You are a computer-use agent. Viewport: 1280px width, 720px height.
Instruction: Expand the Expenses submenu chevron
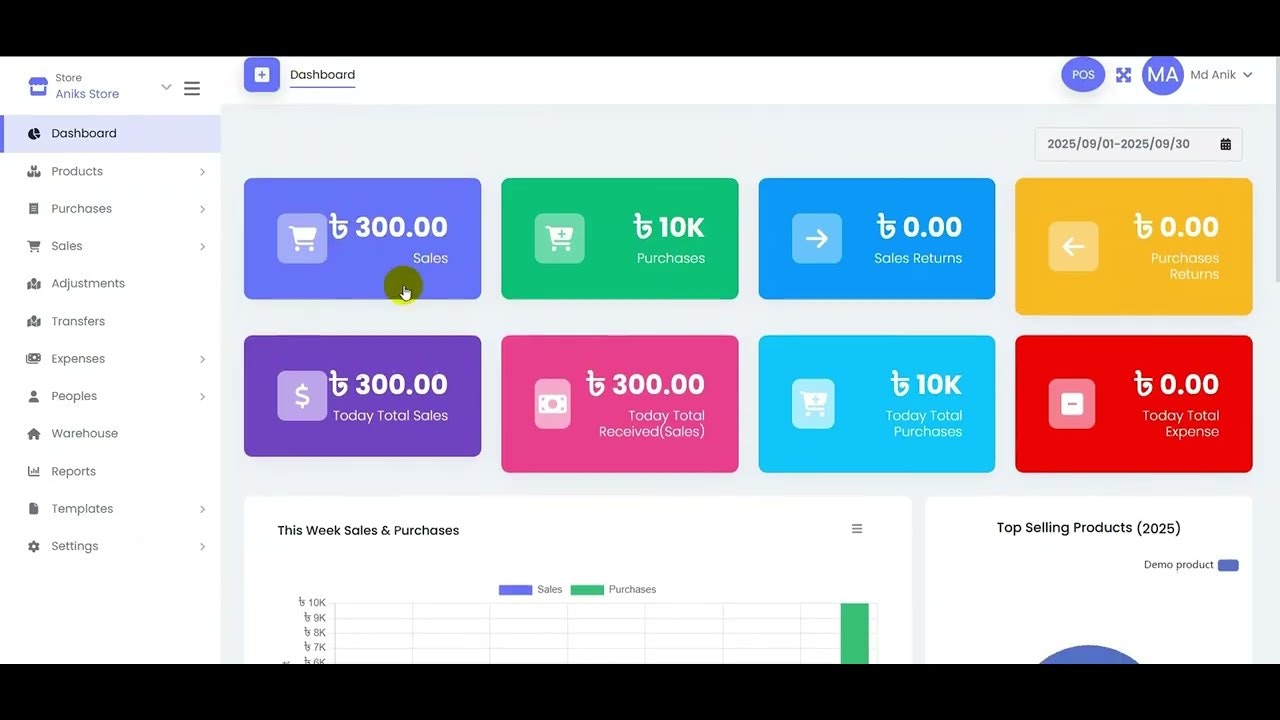tap(202, 359)
